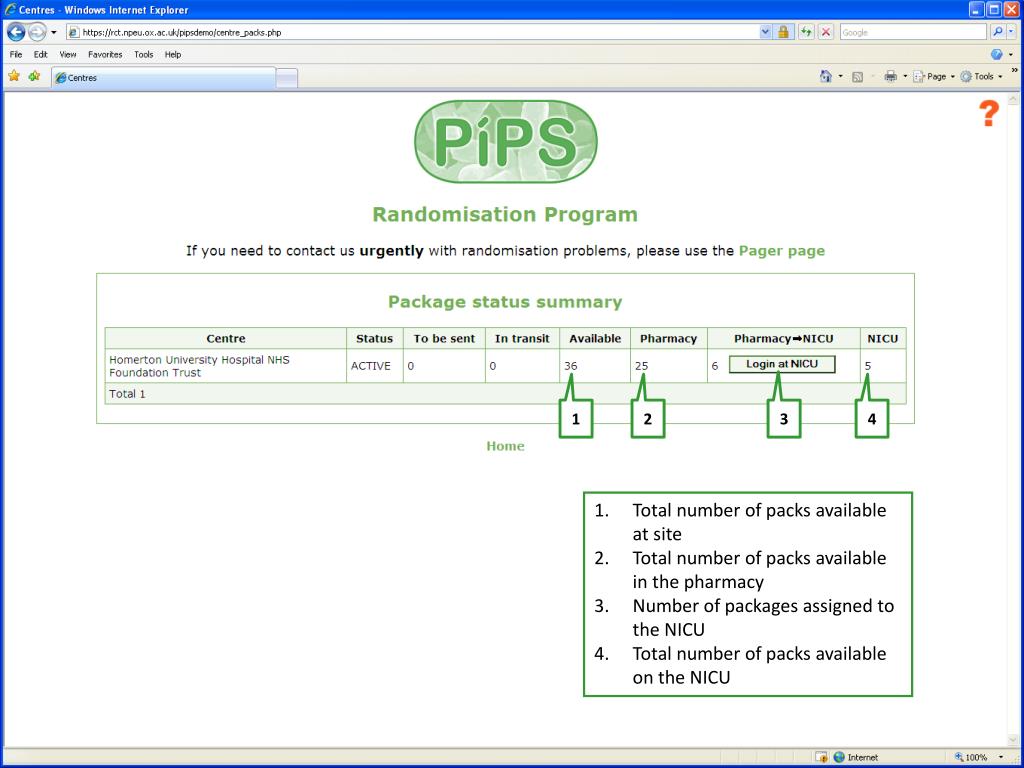Open search provider options dropdown
Viewport: 1024px width, 768px height.
[1012, 31]
